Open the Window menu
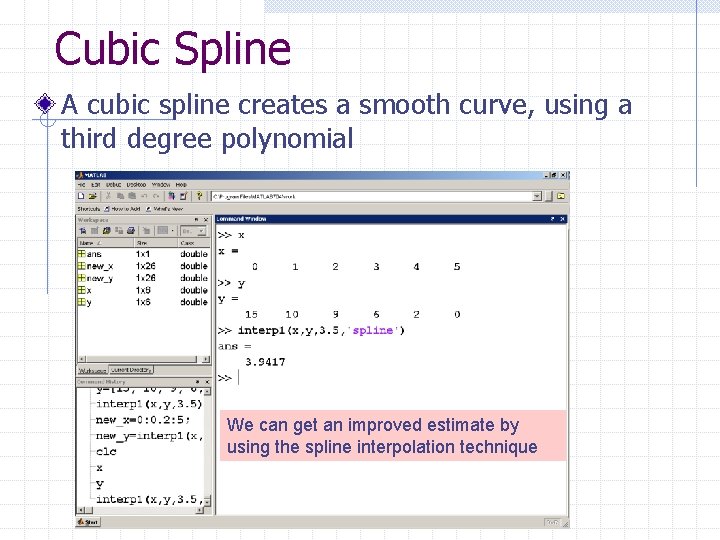The width and height of the screenshot is (720, 540). click(x=161, y=185)
